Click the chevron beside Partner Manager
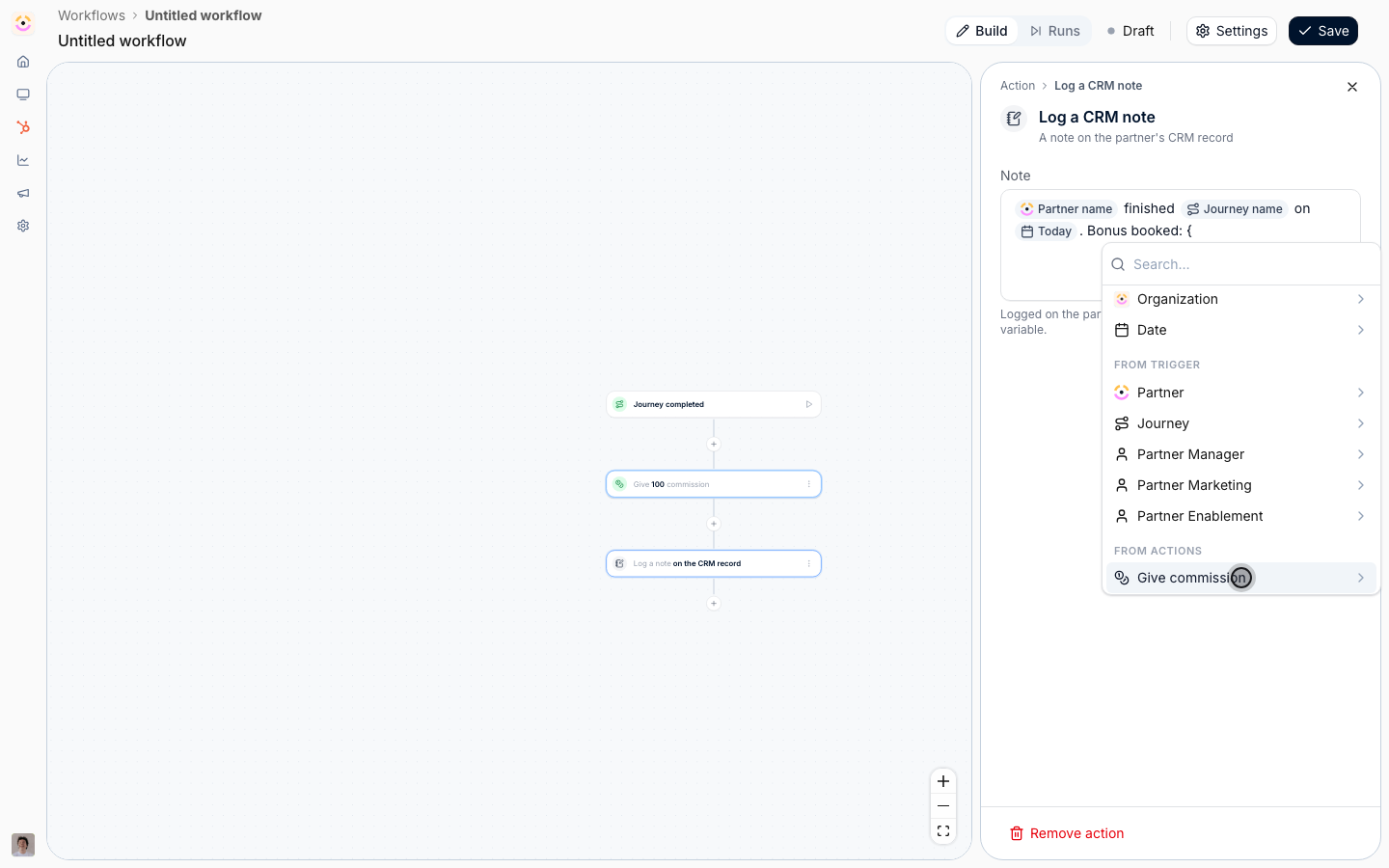The image size is (1389, 868). point(1361,454)
